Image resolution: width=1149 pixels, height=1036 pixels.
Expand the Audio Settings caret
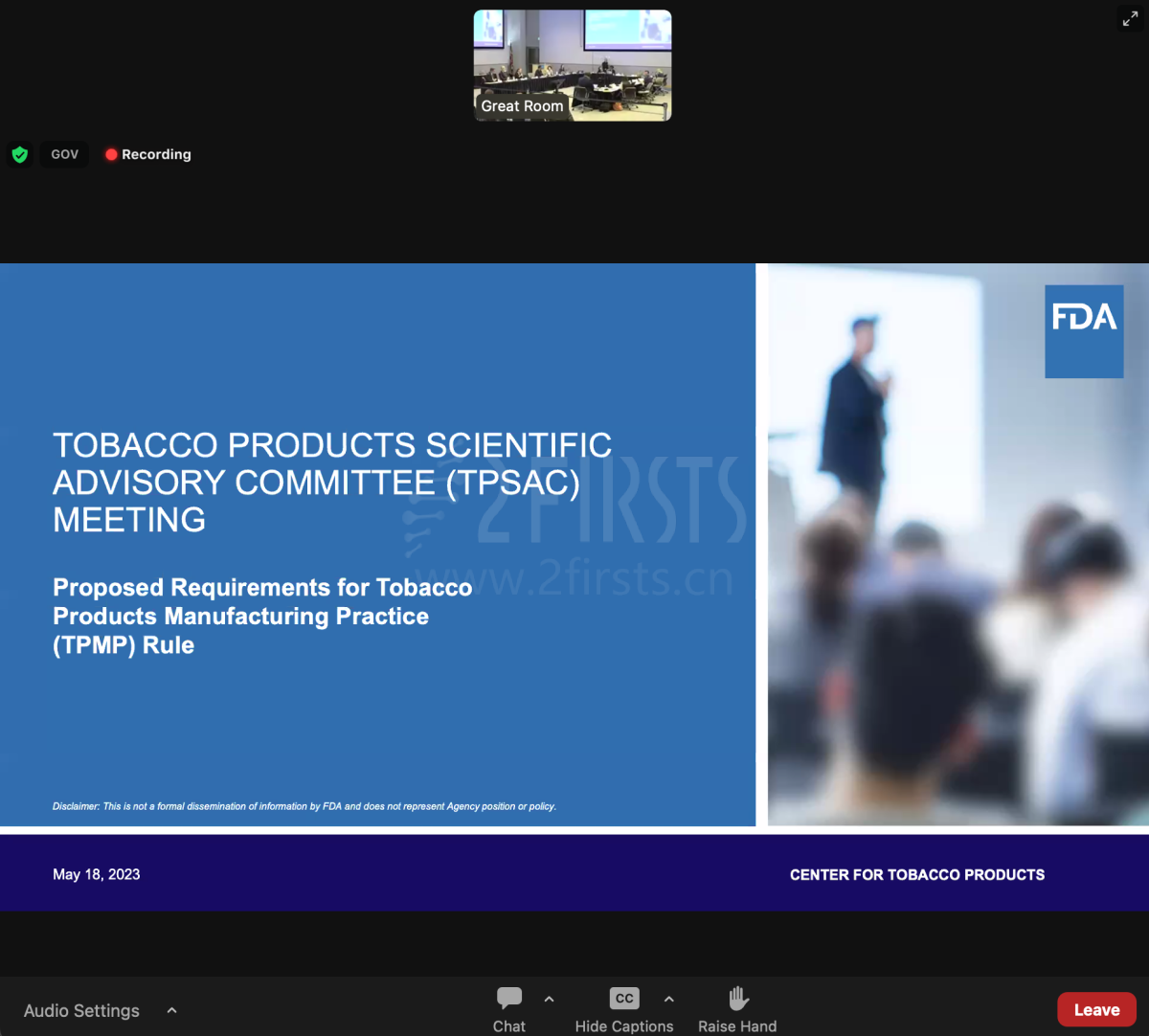(172, 1010)
